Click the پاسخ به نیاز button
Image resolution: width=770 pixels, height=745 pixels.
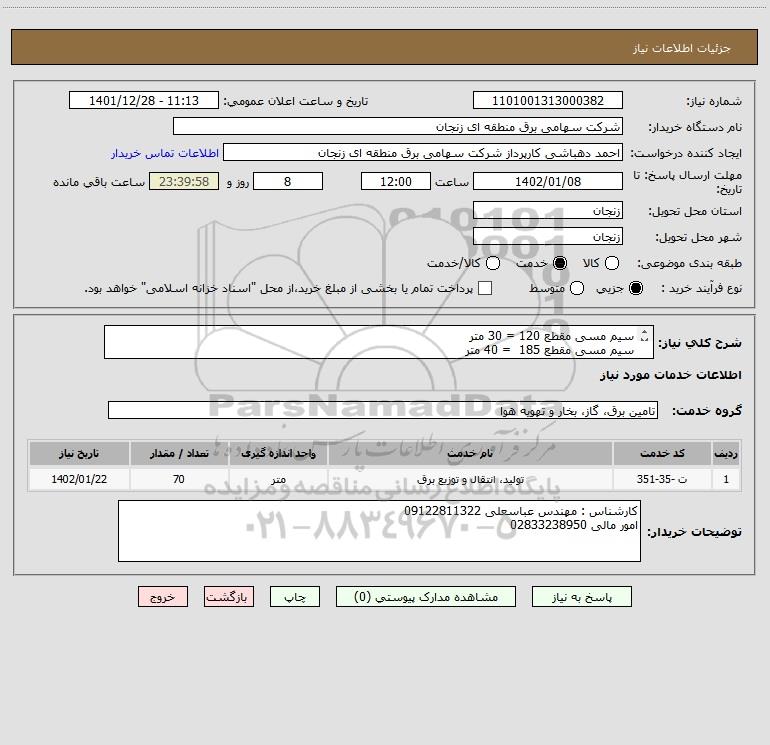coord(582,597)
